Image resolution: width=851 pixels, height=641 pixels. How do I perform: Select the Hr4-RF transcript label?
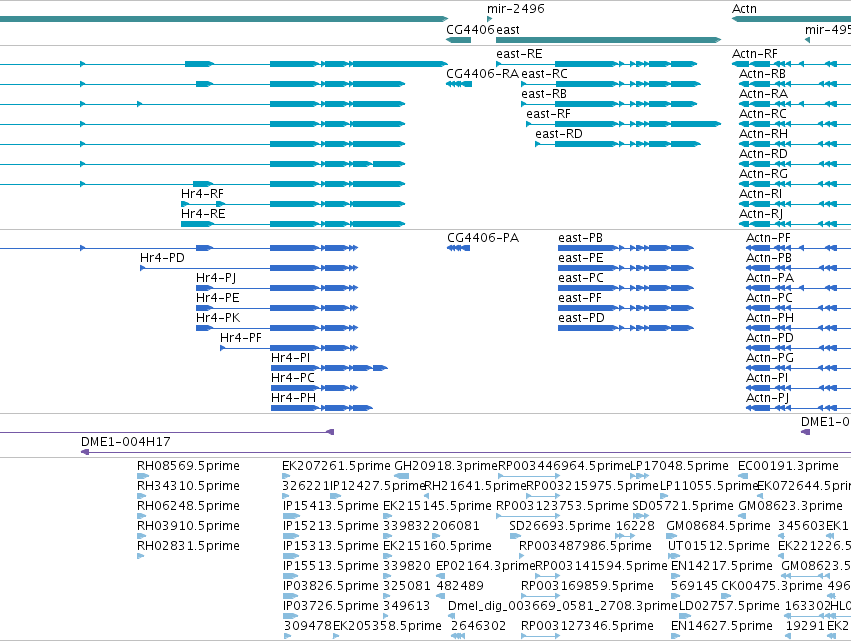202,194
